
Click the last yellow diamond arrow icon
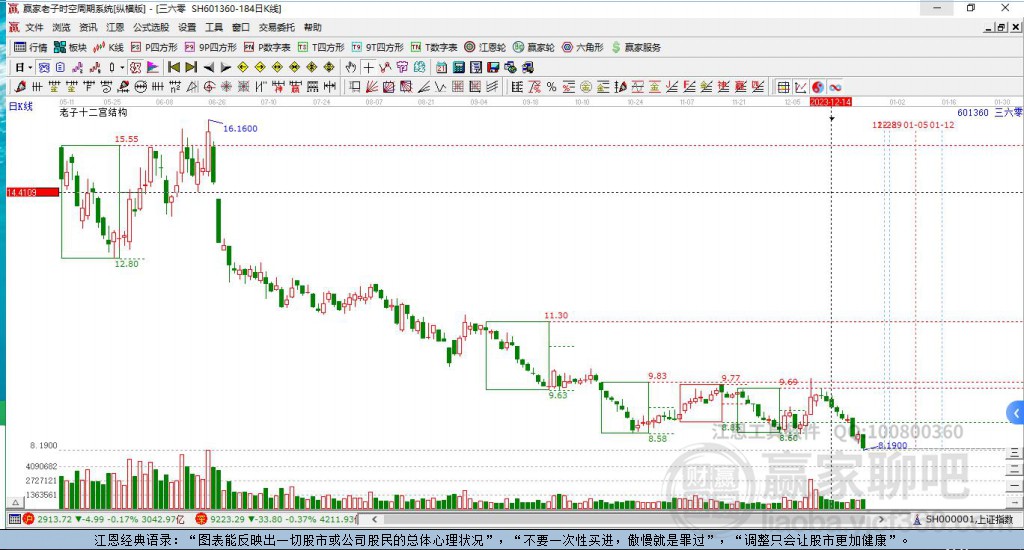[329, 67]
